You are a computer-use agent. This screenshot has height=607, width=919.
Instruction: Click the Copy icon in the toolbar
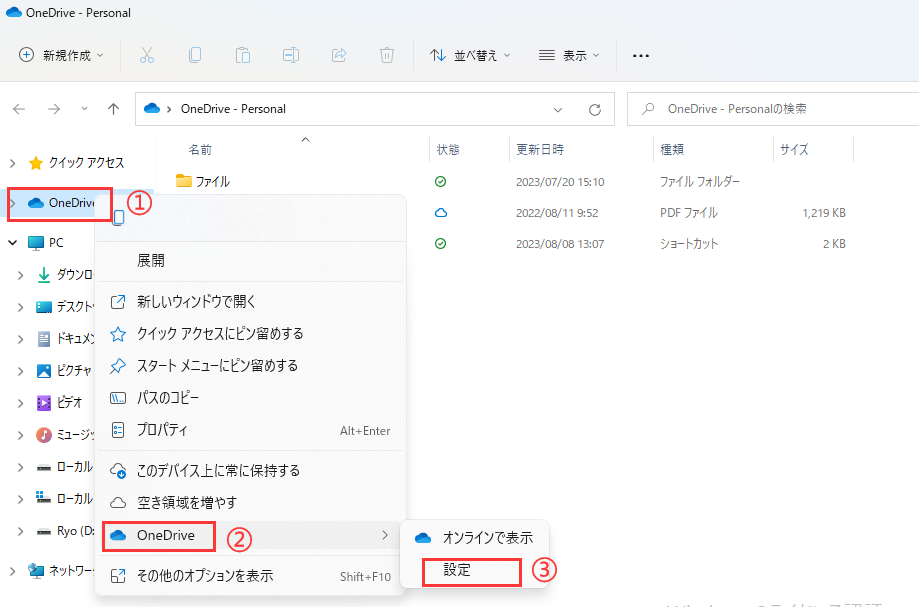point(195,55)
